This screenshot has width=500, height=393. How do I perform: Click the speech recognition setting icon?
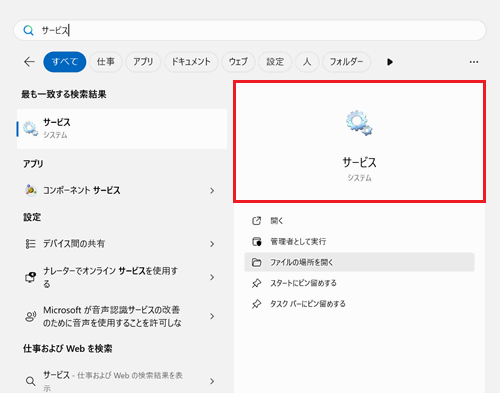31,316
